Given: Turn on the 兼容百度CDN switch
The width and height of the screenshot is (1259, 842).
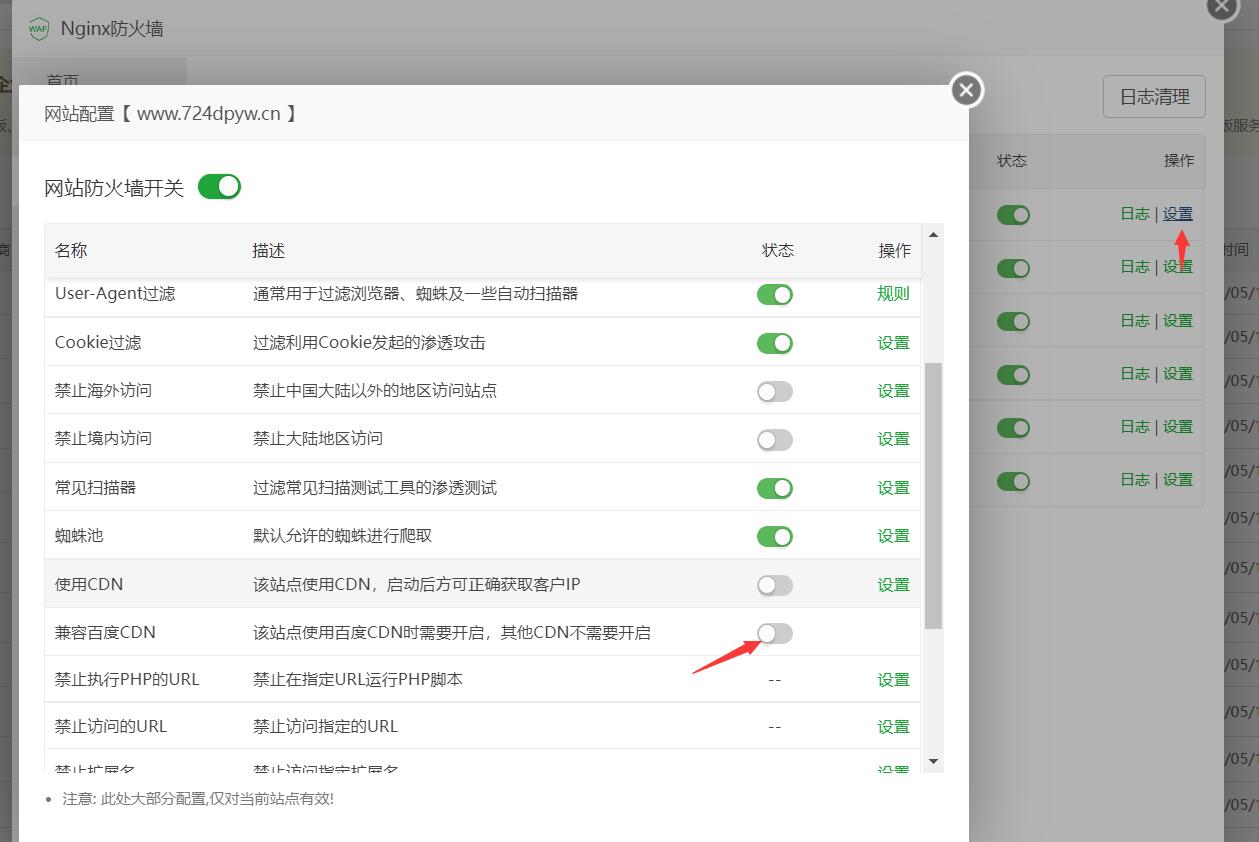Looking at the screenshot, I should click(x=775, y=633).
